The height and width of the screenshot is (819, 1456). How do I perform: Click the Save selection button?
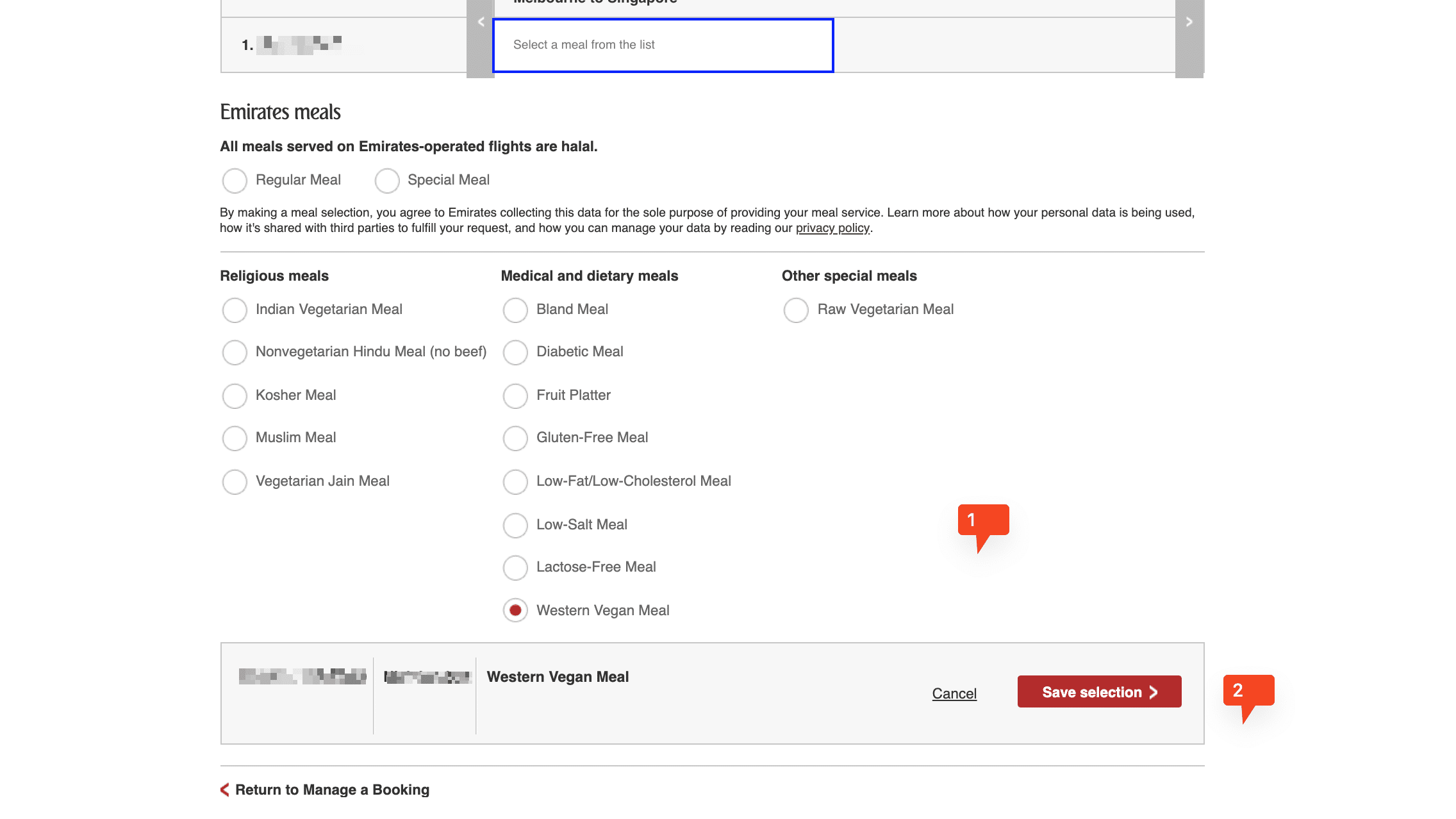point(1100,691)
